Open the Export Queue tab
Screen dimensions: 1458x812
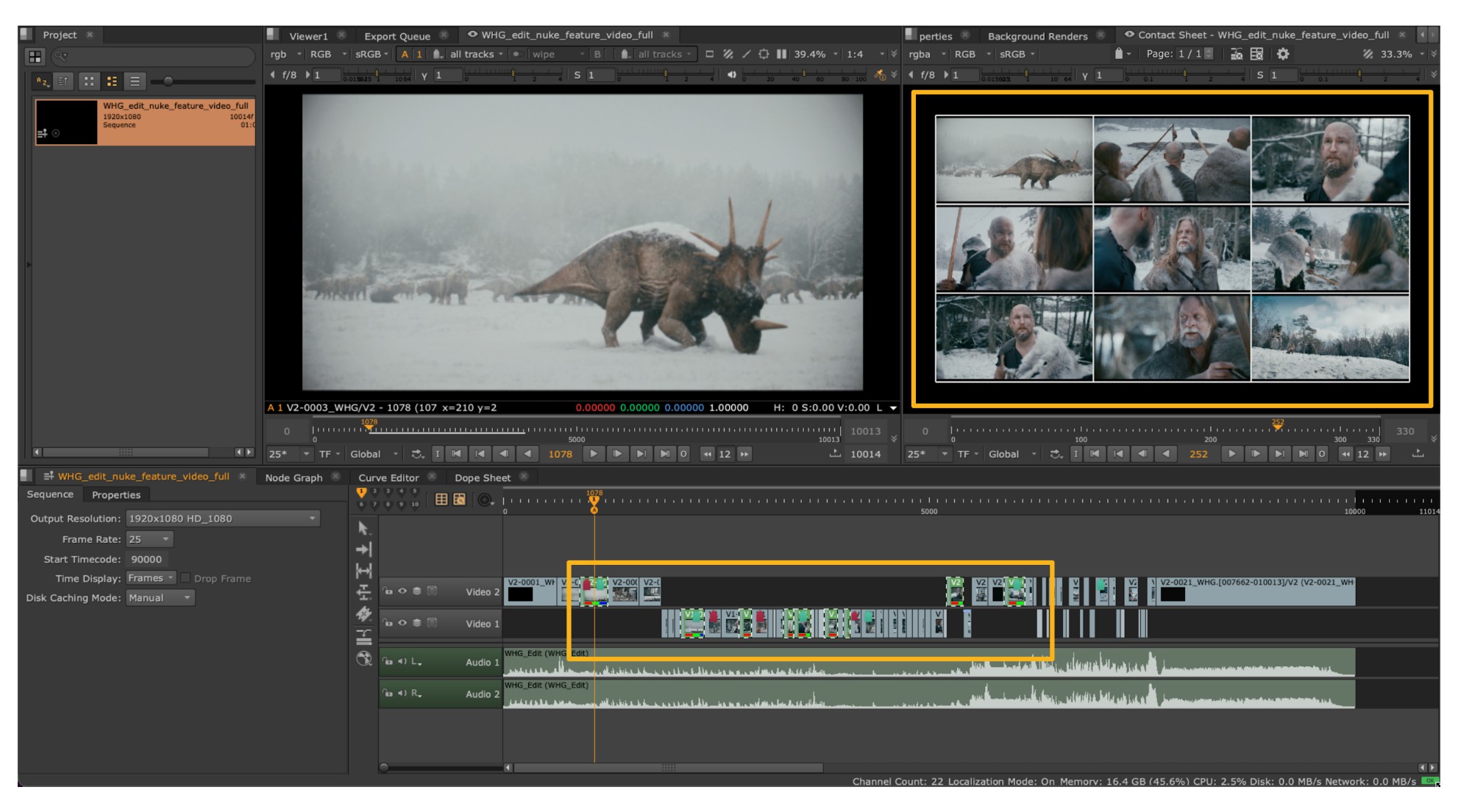tap(397, 35)
